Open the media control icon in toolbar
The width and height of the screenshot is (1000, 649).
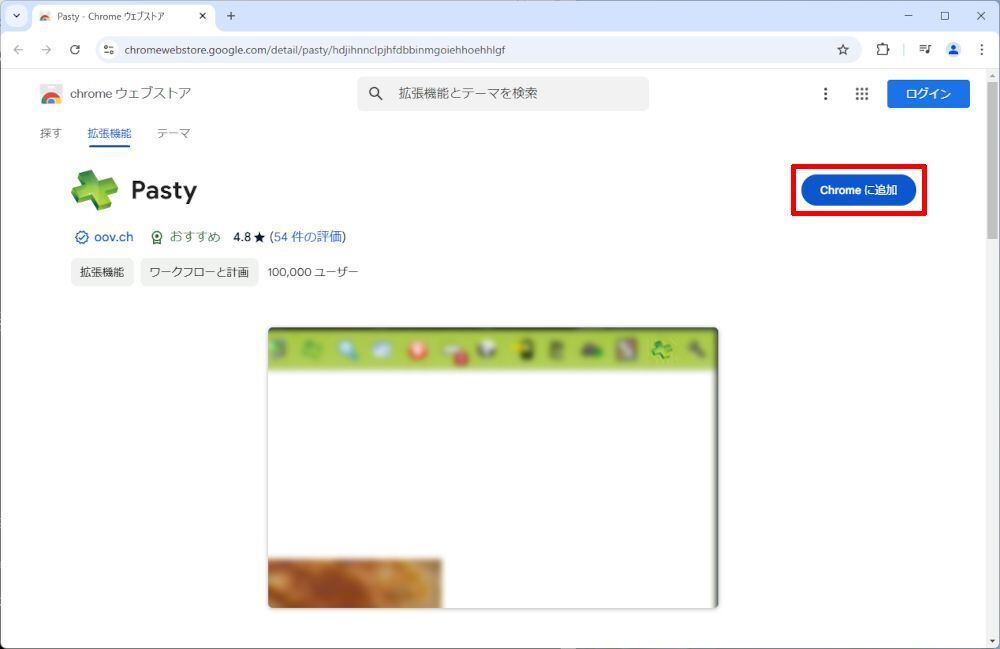point(925,49)
